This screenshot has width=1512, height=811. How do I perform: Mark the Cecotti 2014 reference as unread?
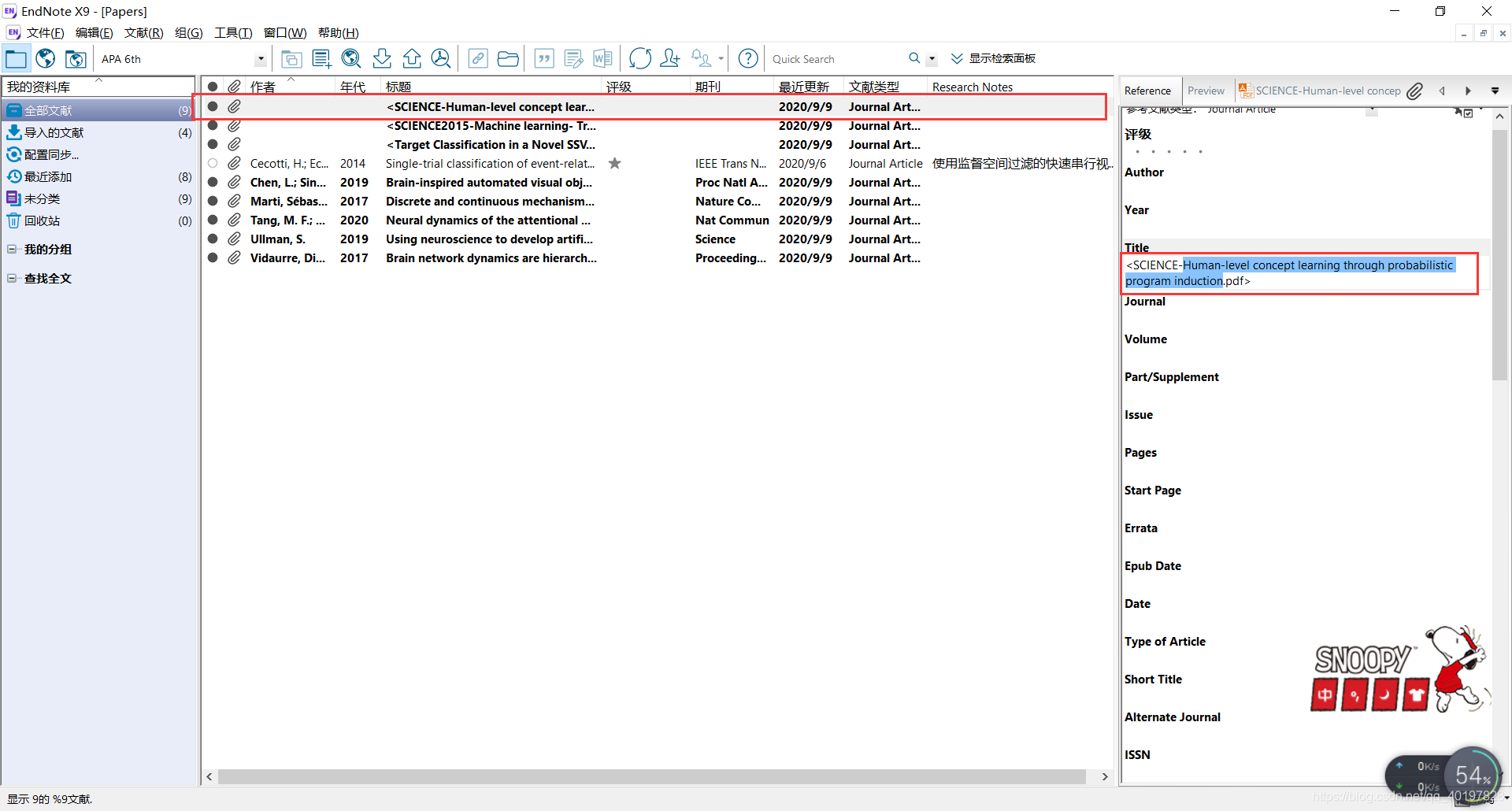point(213,163)
